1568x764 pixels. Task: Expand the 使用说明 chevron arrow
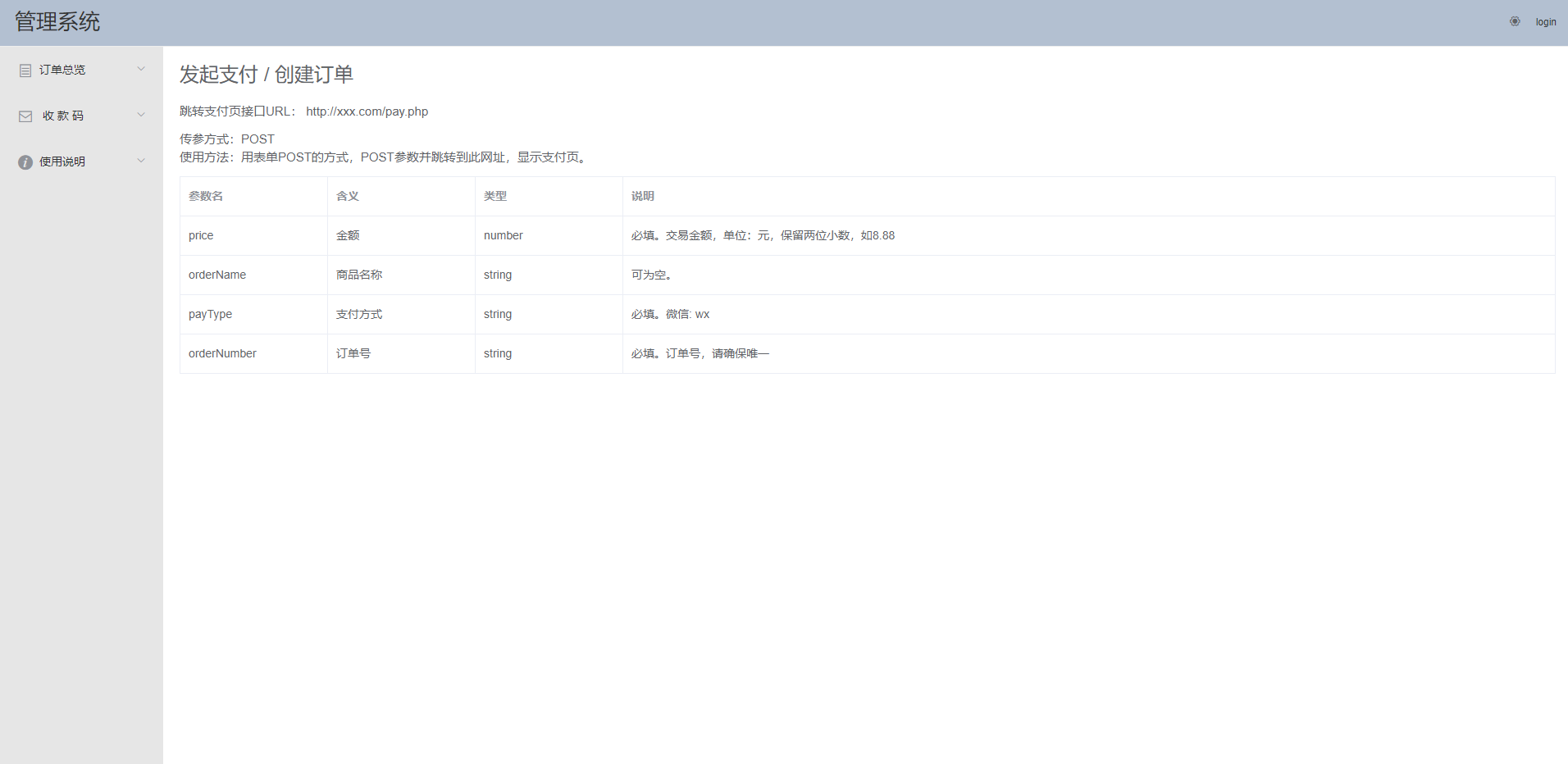pos(141,161)
